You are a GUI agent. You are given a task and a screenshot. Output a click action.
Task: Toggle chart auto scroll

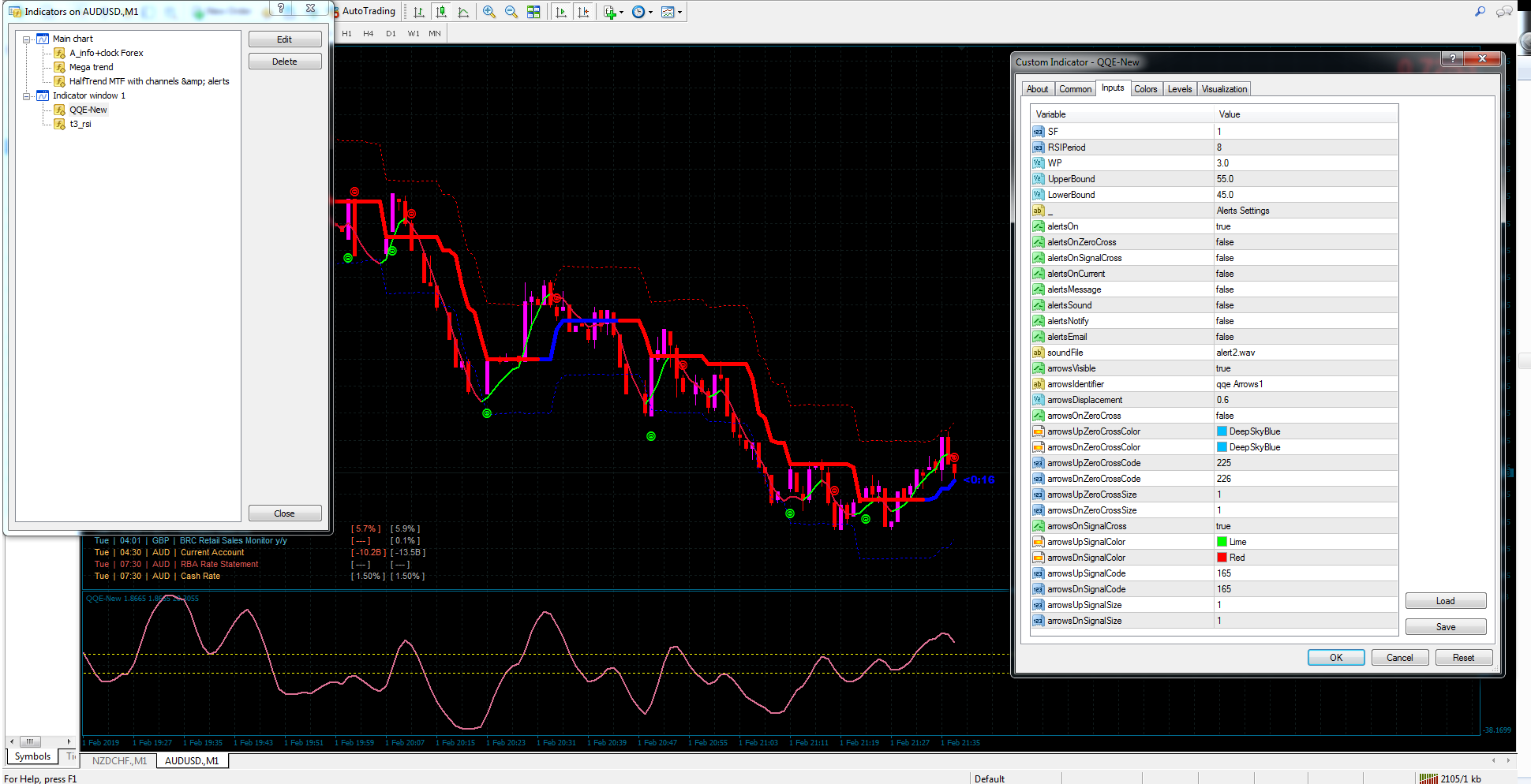click(x=561, y=12)
